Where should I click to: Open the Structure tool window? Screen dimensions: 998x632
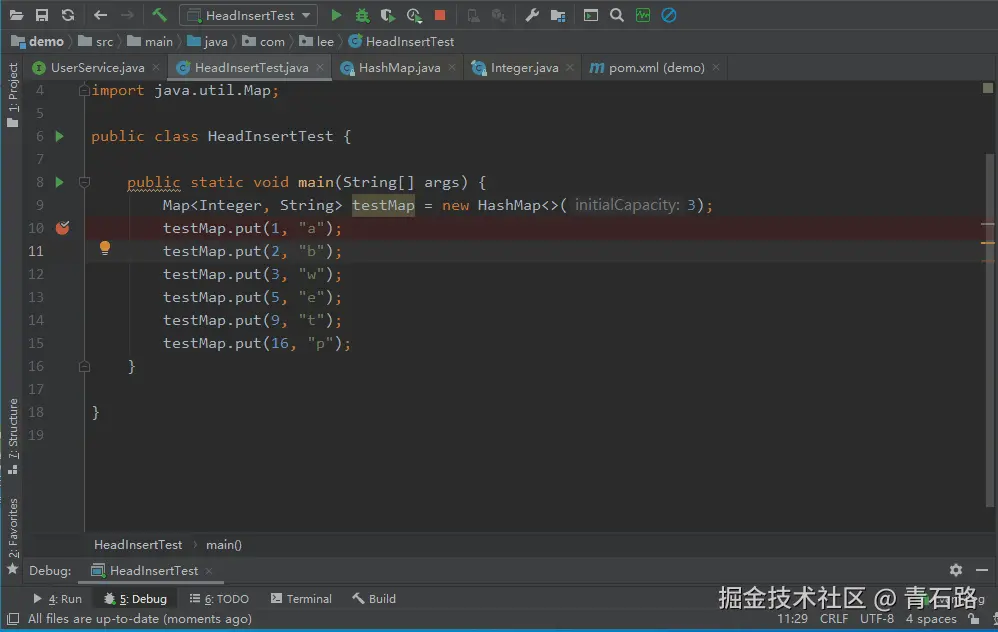(13, 437)
